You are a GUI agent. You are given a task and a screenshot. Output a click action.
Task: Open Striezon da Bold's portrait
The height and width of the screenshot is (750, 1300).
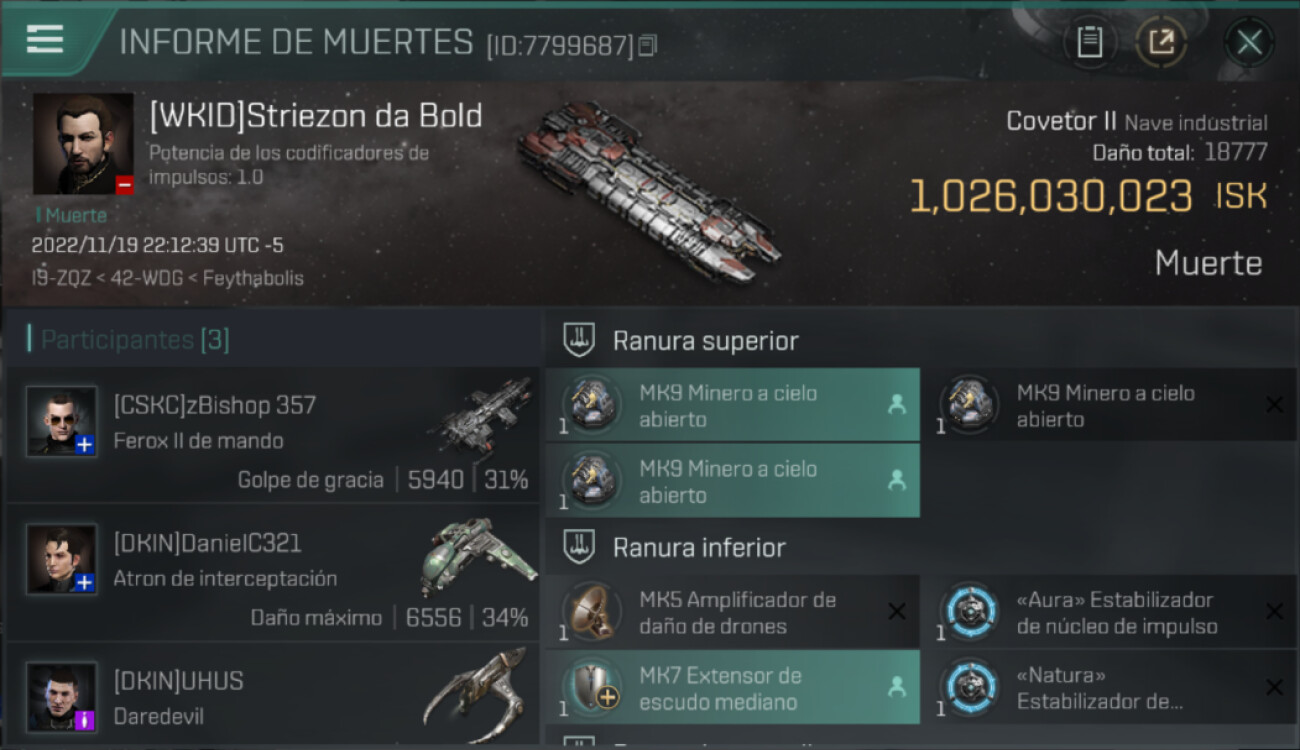pos(83,144)
